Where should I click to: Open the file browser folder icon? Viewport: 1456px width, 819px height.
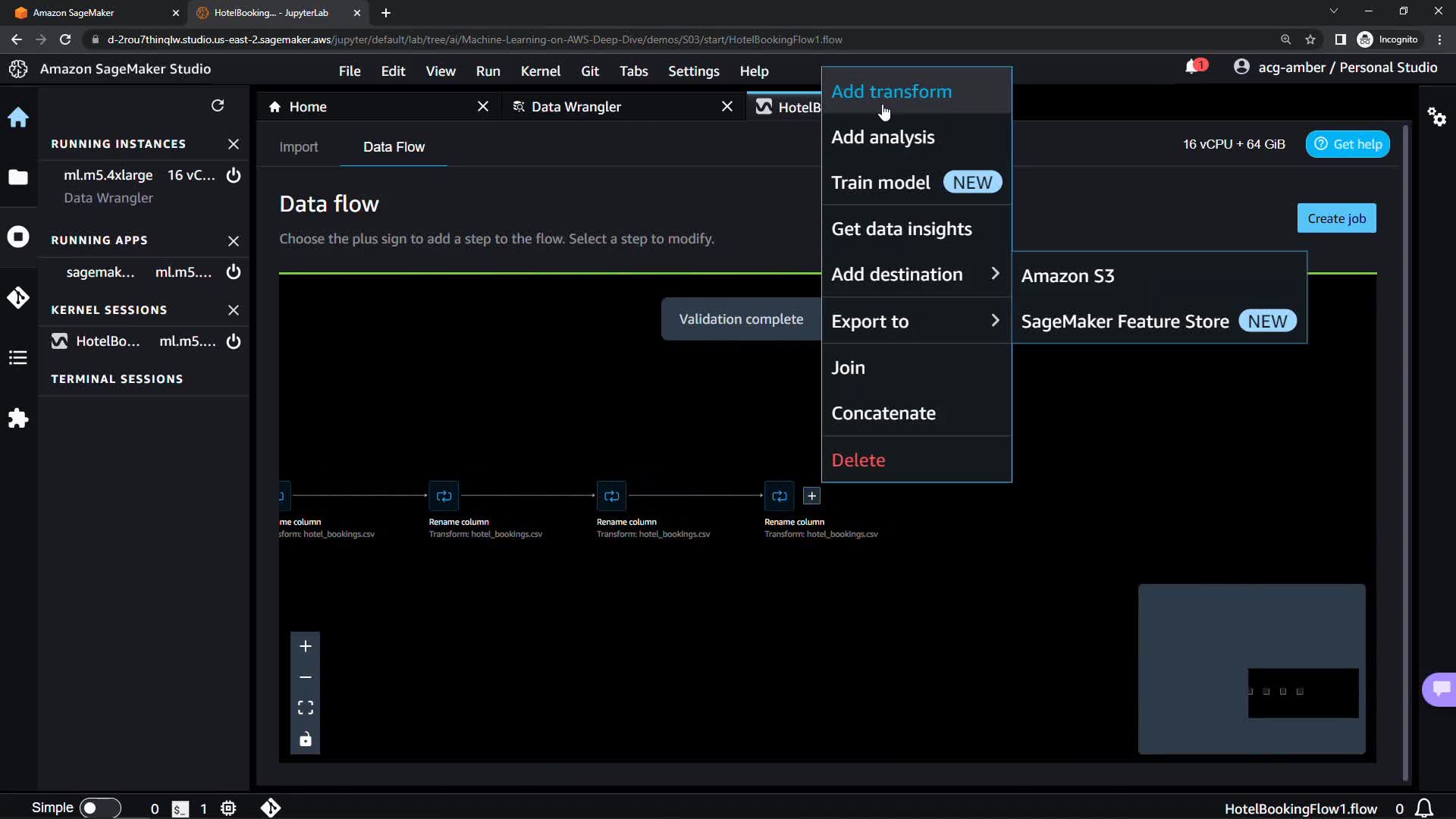[x=18, y=177]
